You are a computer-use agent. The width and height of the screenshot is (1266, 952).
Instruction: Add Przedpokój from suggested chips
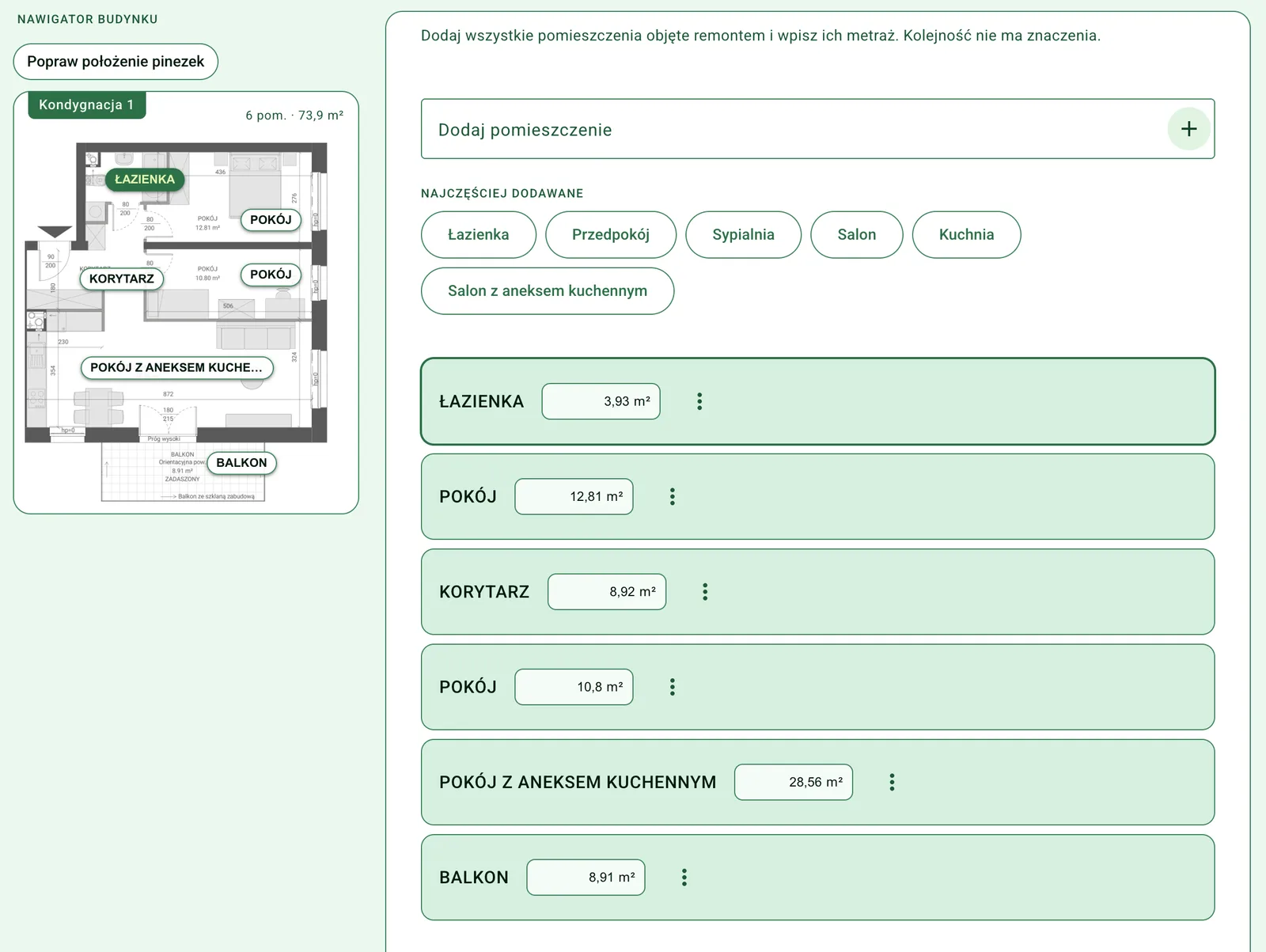(611, 235)
